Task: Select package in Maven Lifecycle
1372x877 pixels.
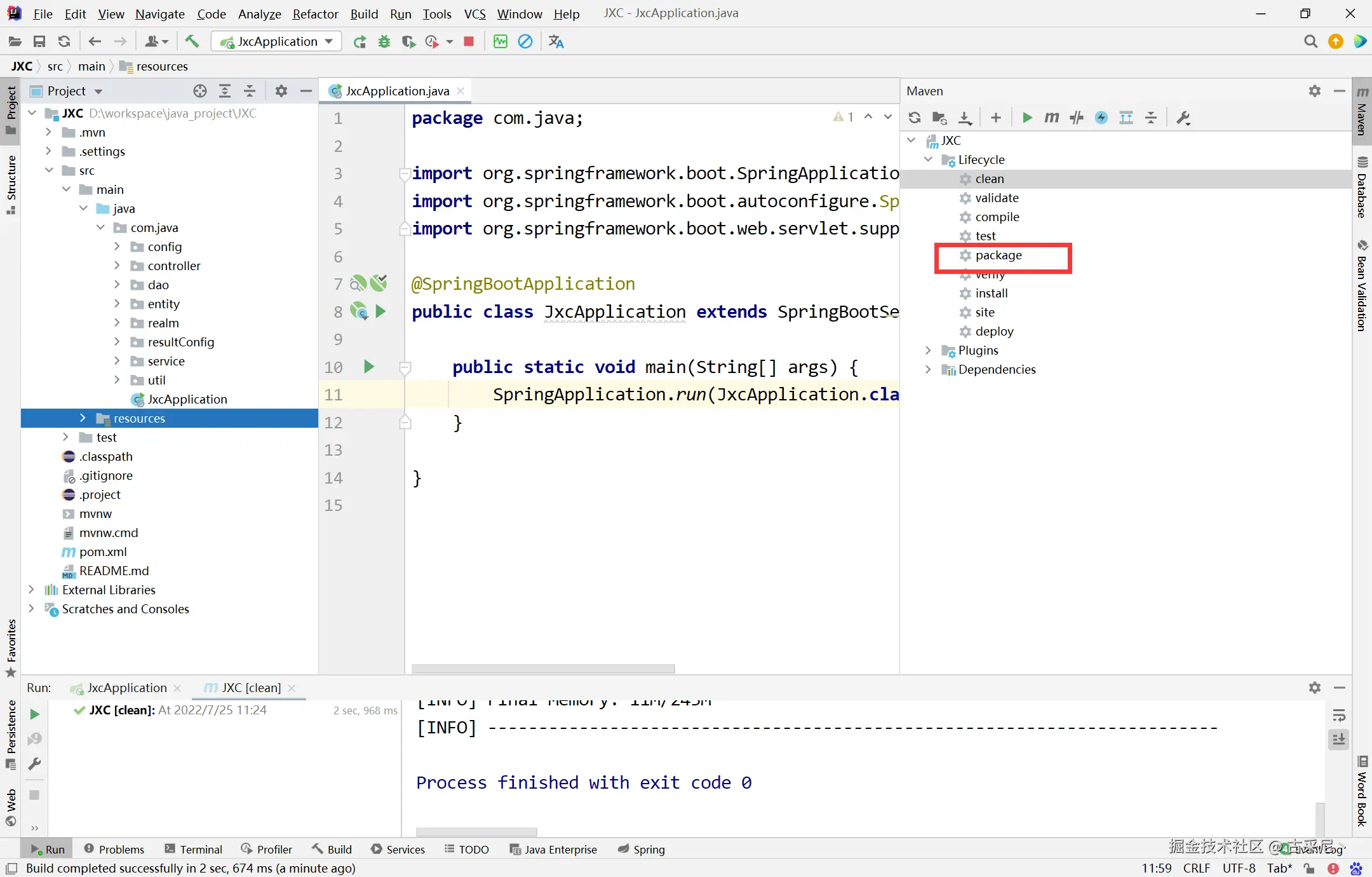Action: coord(999,255)
